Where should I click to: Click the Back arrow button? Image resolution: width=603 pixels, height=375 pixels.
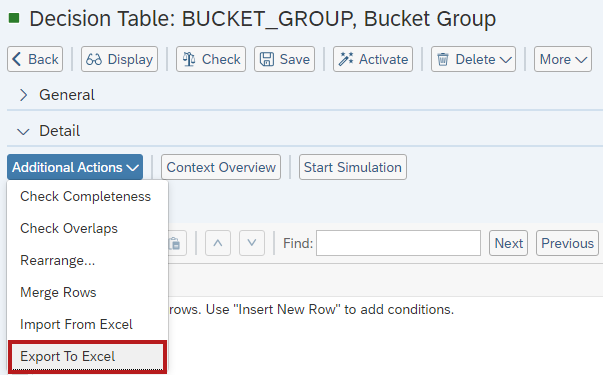click(35, 59)
